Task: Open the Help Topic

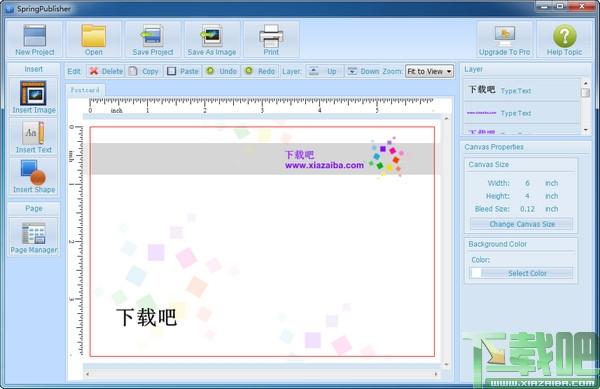Action: coord(564,39)
